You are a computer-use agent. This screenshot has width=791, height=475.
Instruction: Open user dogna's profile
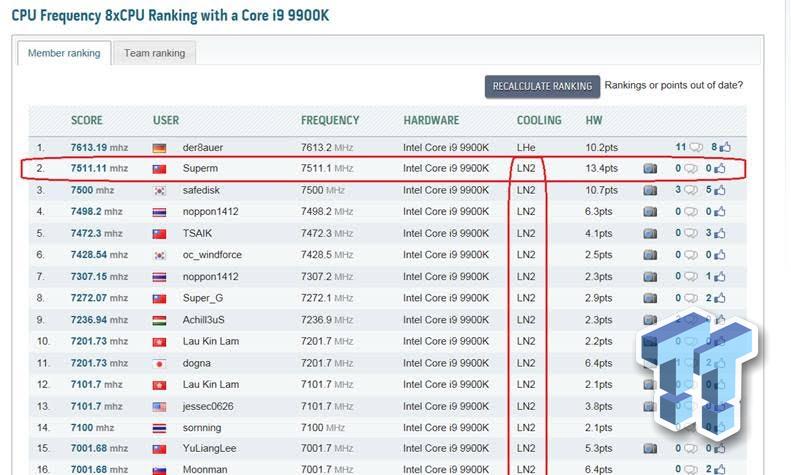(197, 364)
